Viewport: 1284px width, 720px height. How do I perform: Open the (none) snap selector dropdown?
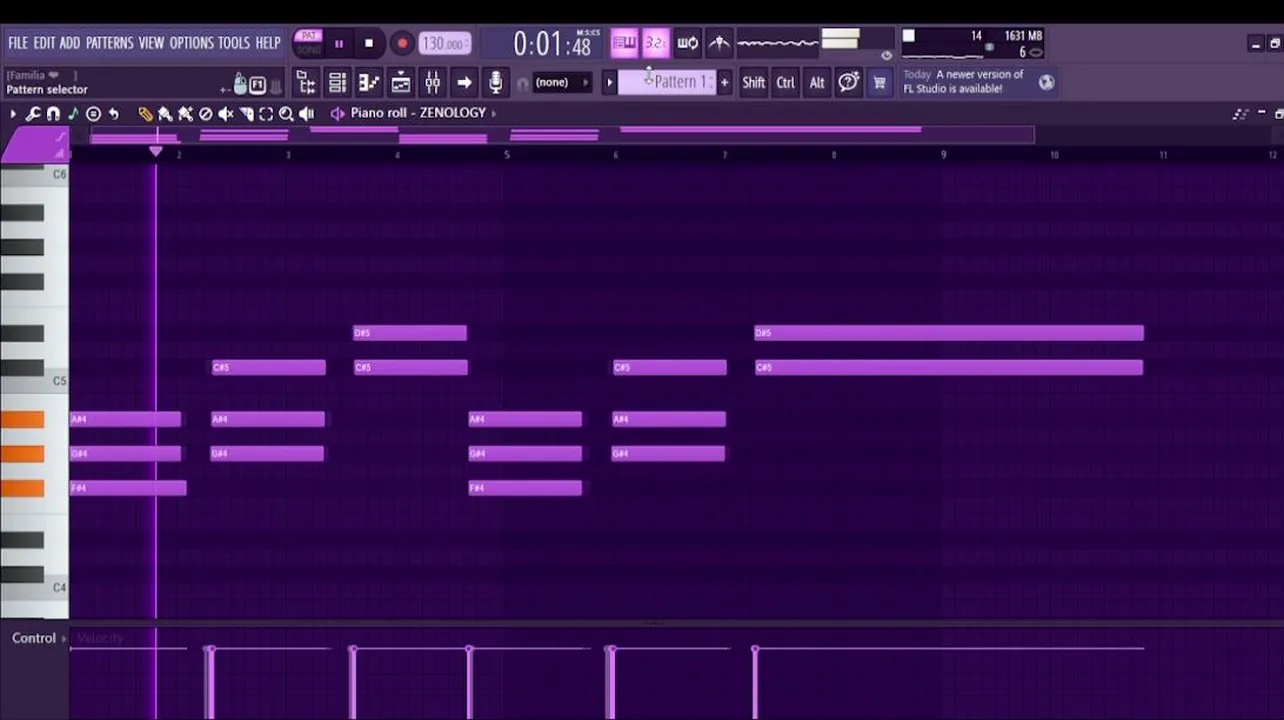pyautogui.click(x=562, y=83)
